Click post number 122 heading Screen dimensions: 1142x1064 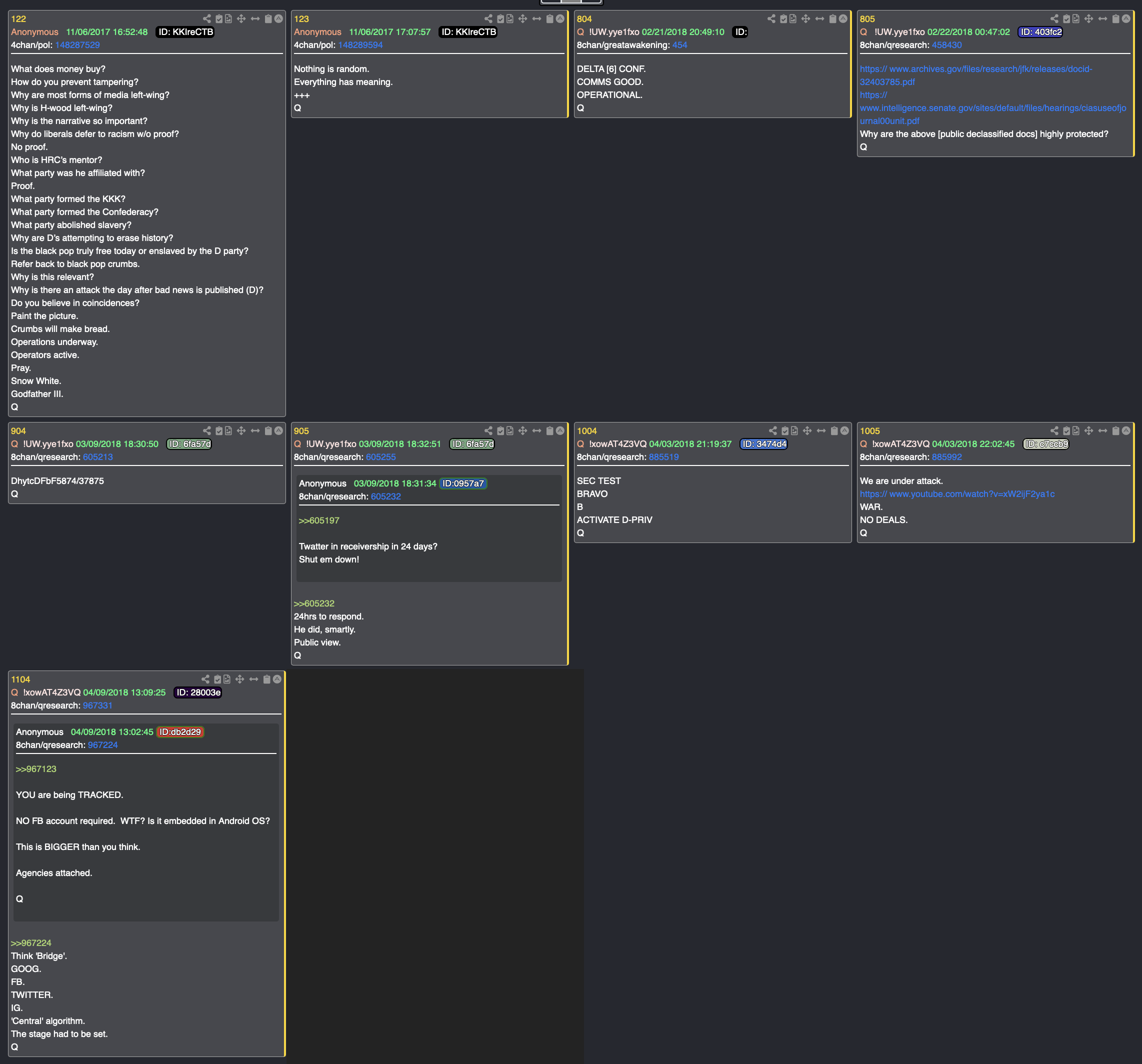tap(18, 19)
